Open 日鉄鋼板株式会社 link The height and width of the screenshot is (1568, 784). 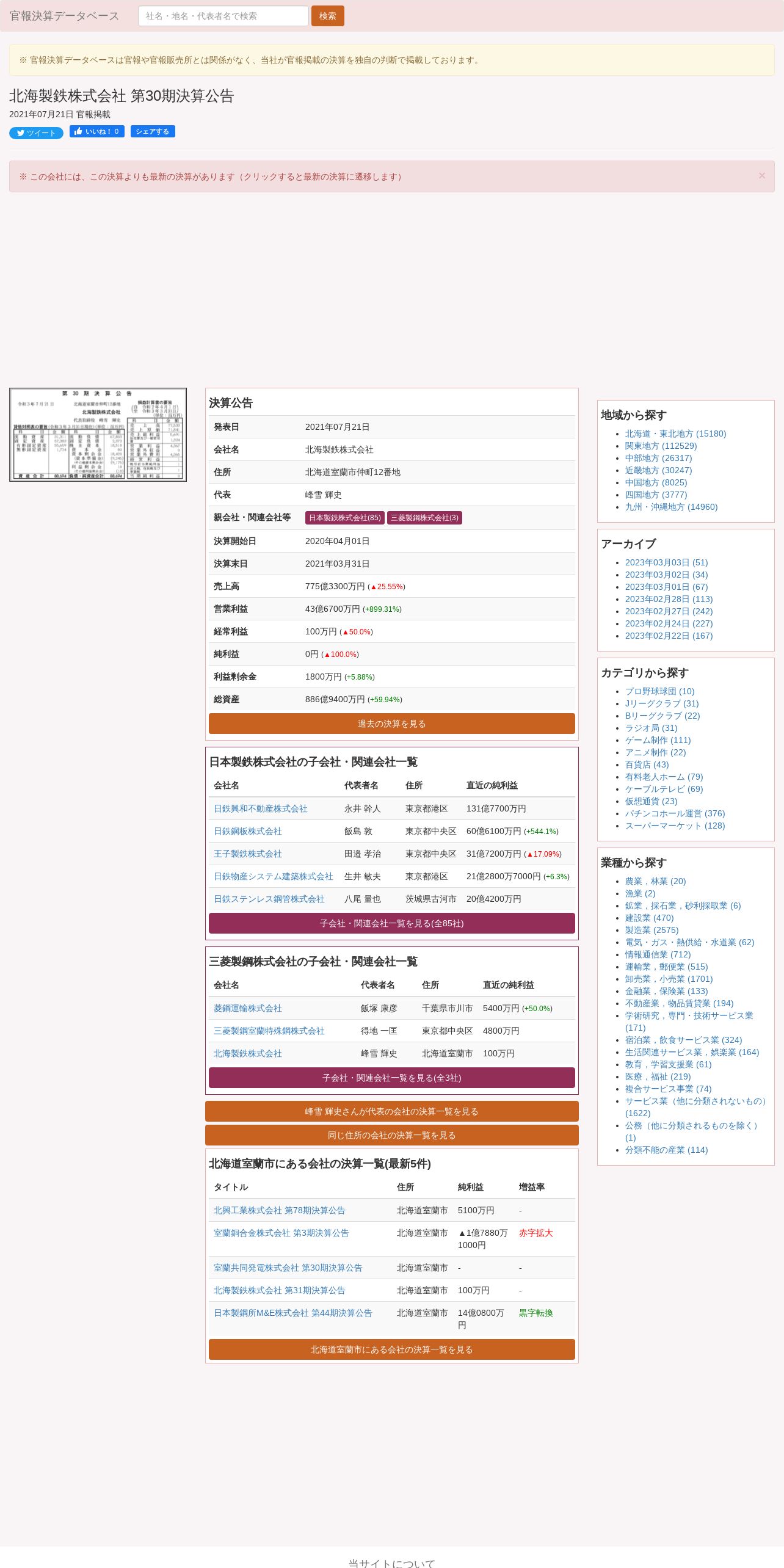tap(248, 831)
